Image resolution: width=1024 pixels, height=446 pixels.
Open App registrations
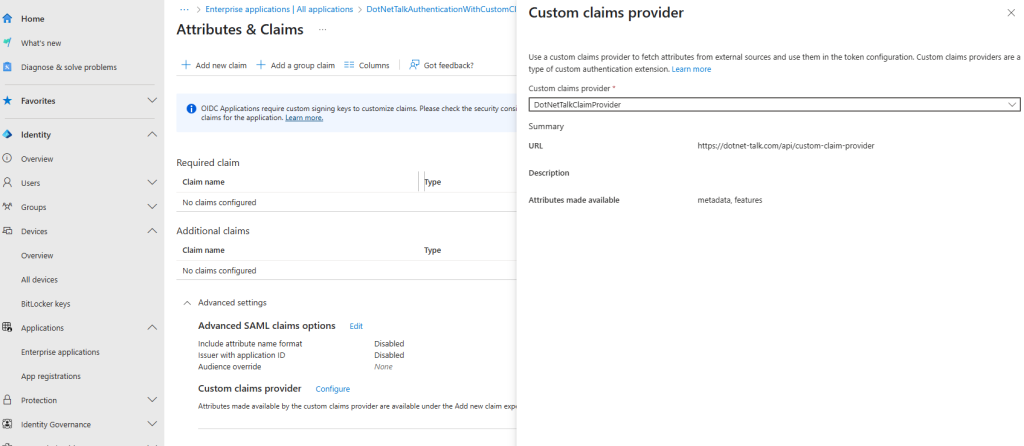point(51,376)
